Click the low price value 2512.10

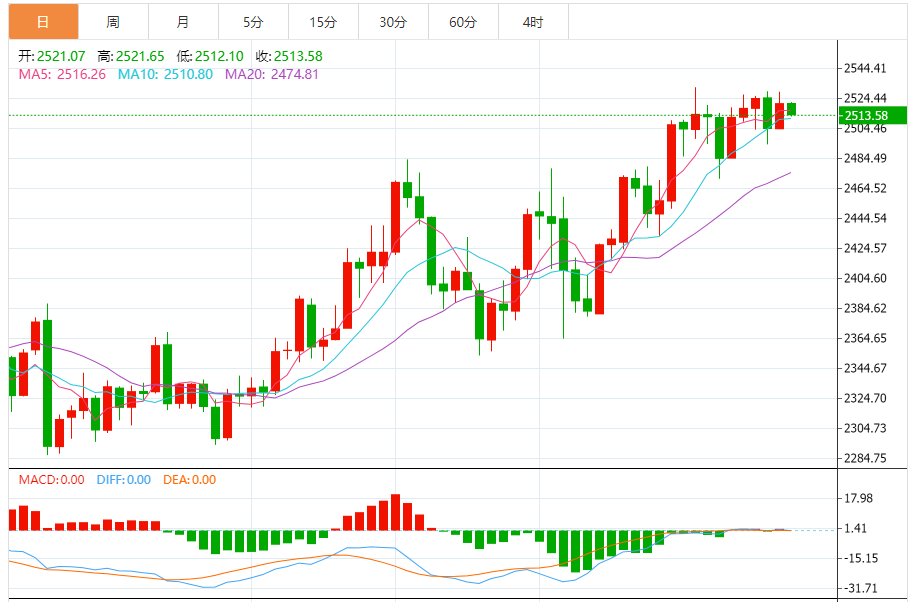219,56
